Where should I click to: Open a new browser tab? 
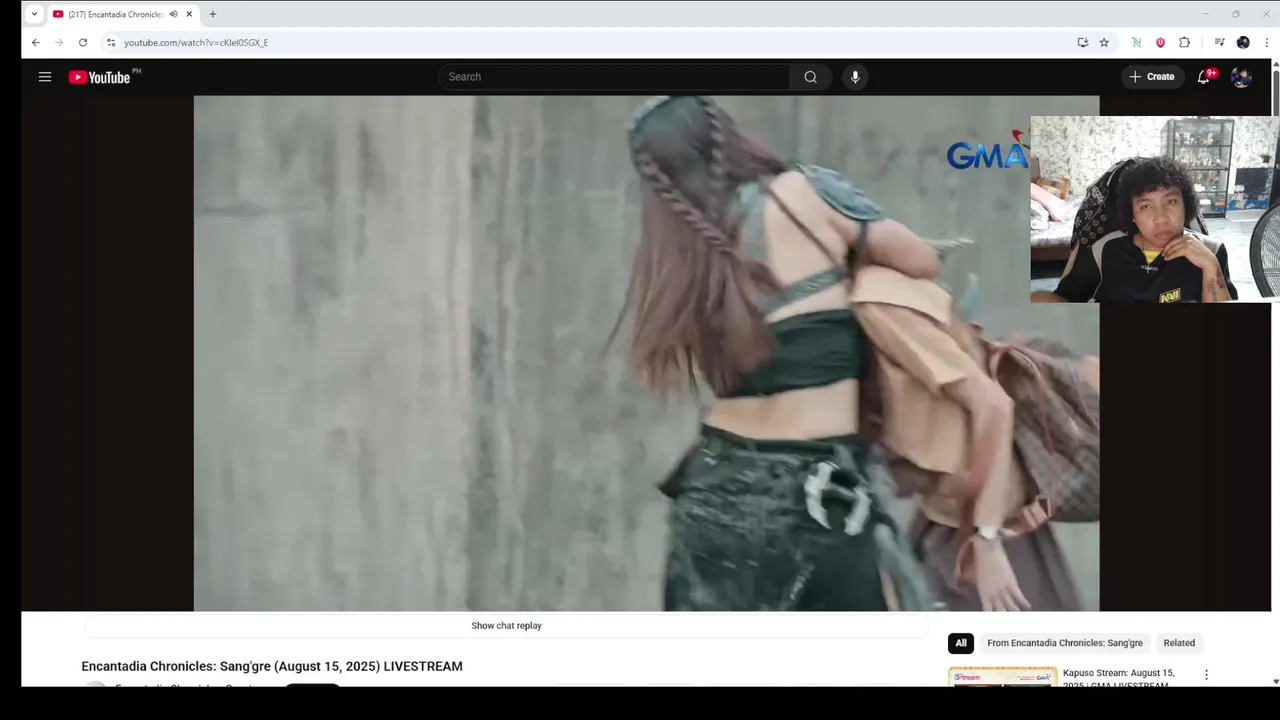212,14
